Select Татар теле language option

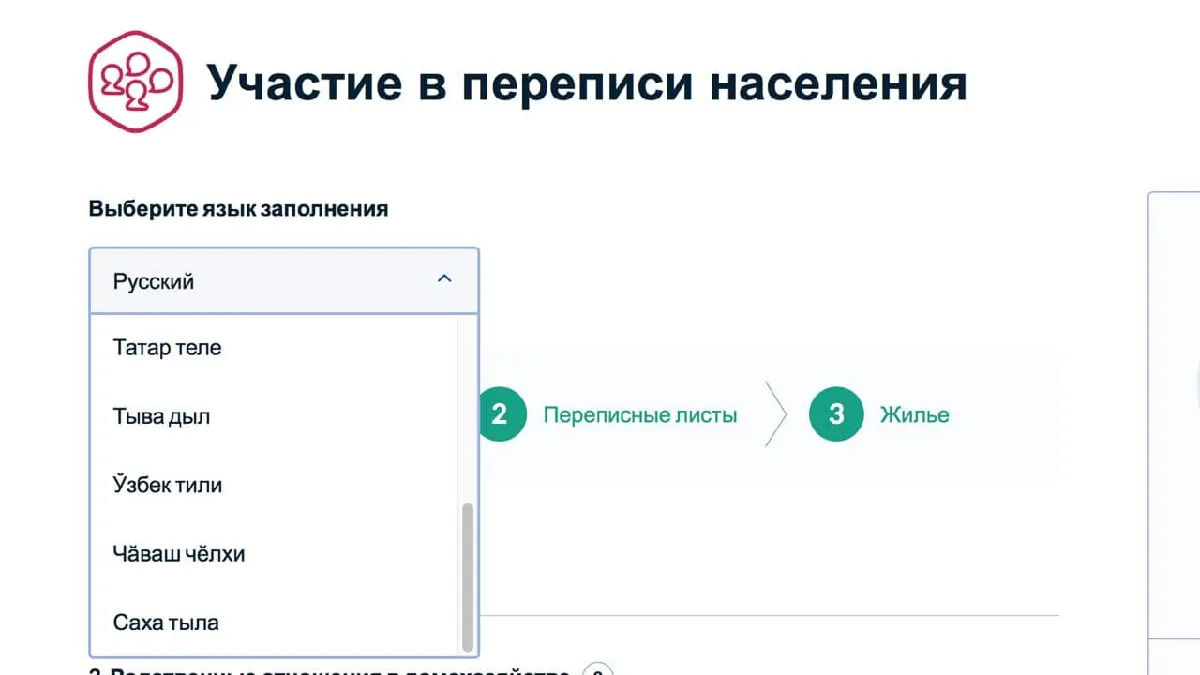(x=274, y=348)
